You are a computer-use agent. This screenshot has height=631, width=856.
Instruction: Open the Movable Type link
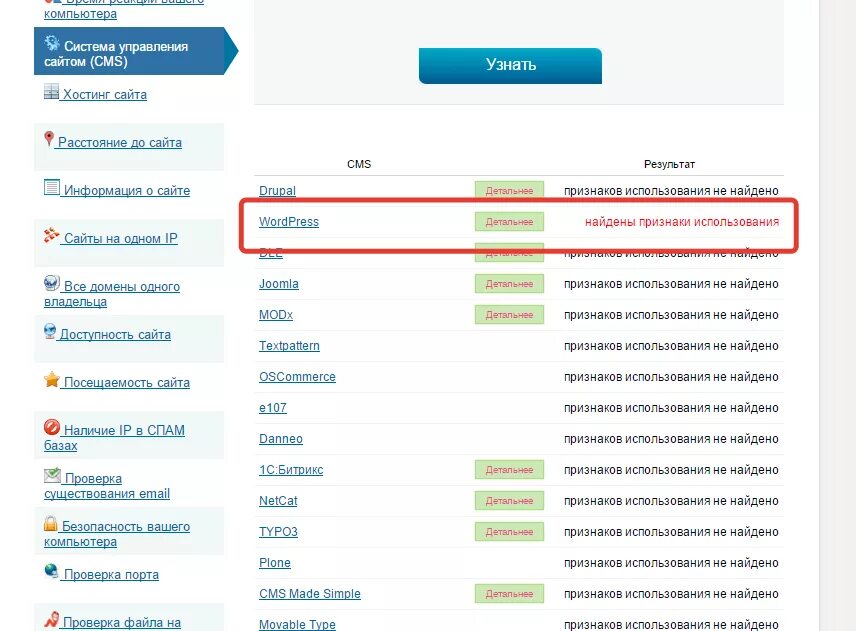(297, 624)
